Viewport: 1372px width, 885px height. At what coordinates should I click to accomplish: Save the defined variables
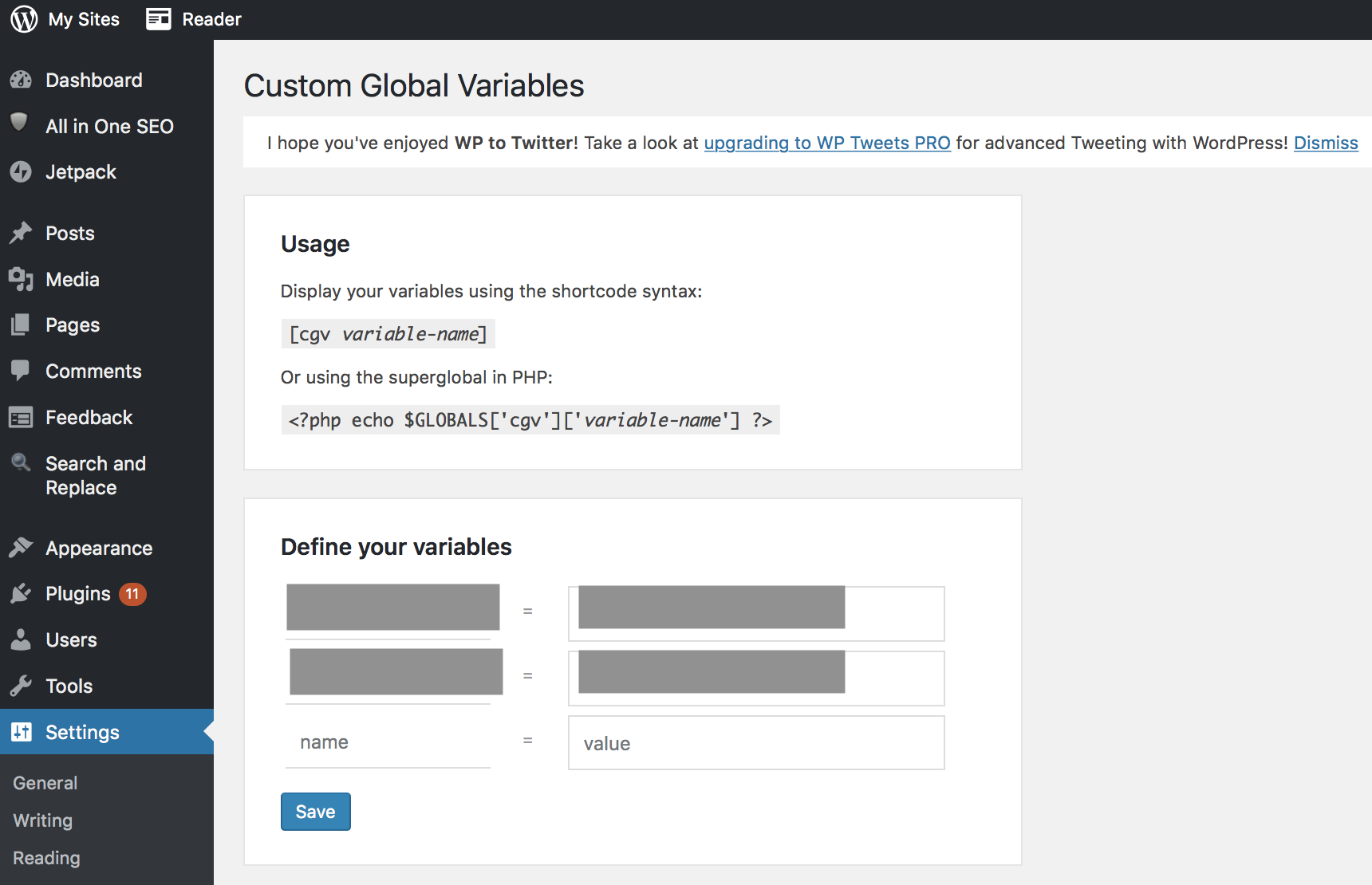point(316,812)
